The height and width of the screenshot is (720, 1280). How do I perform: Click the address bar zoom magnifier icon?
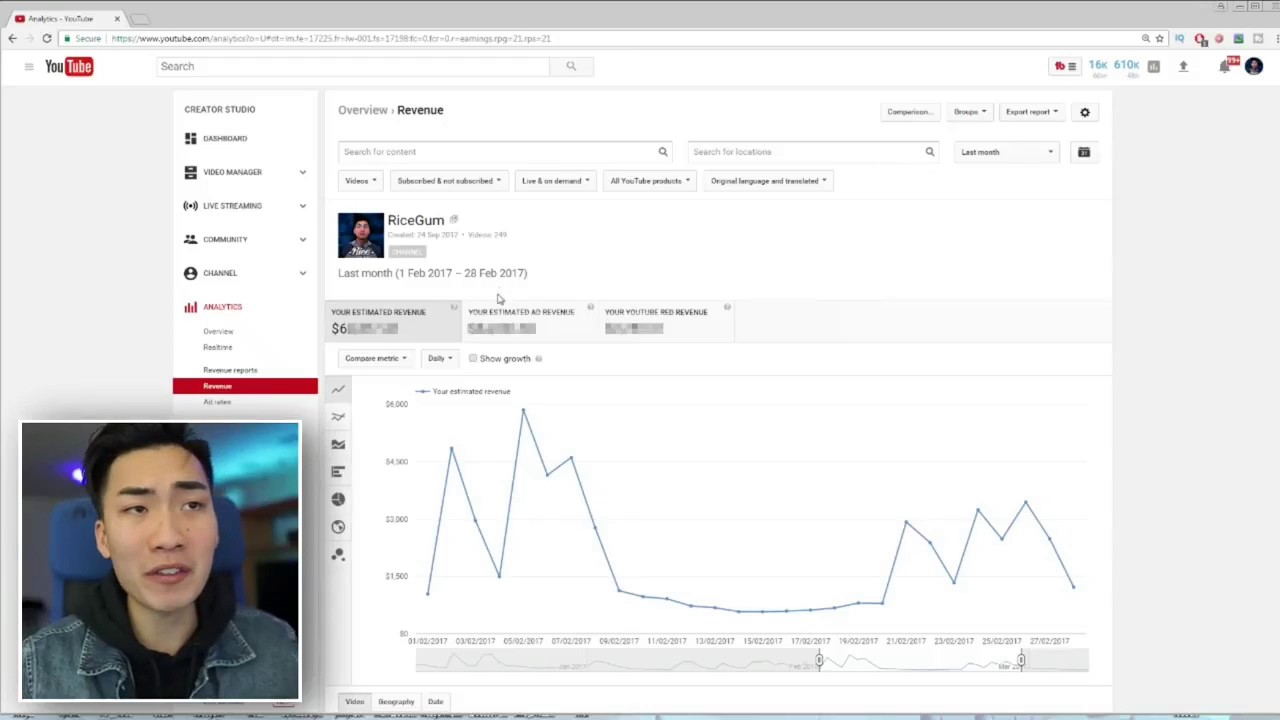pyautogui.click(x=1146, y=39)
